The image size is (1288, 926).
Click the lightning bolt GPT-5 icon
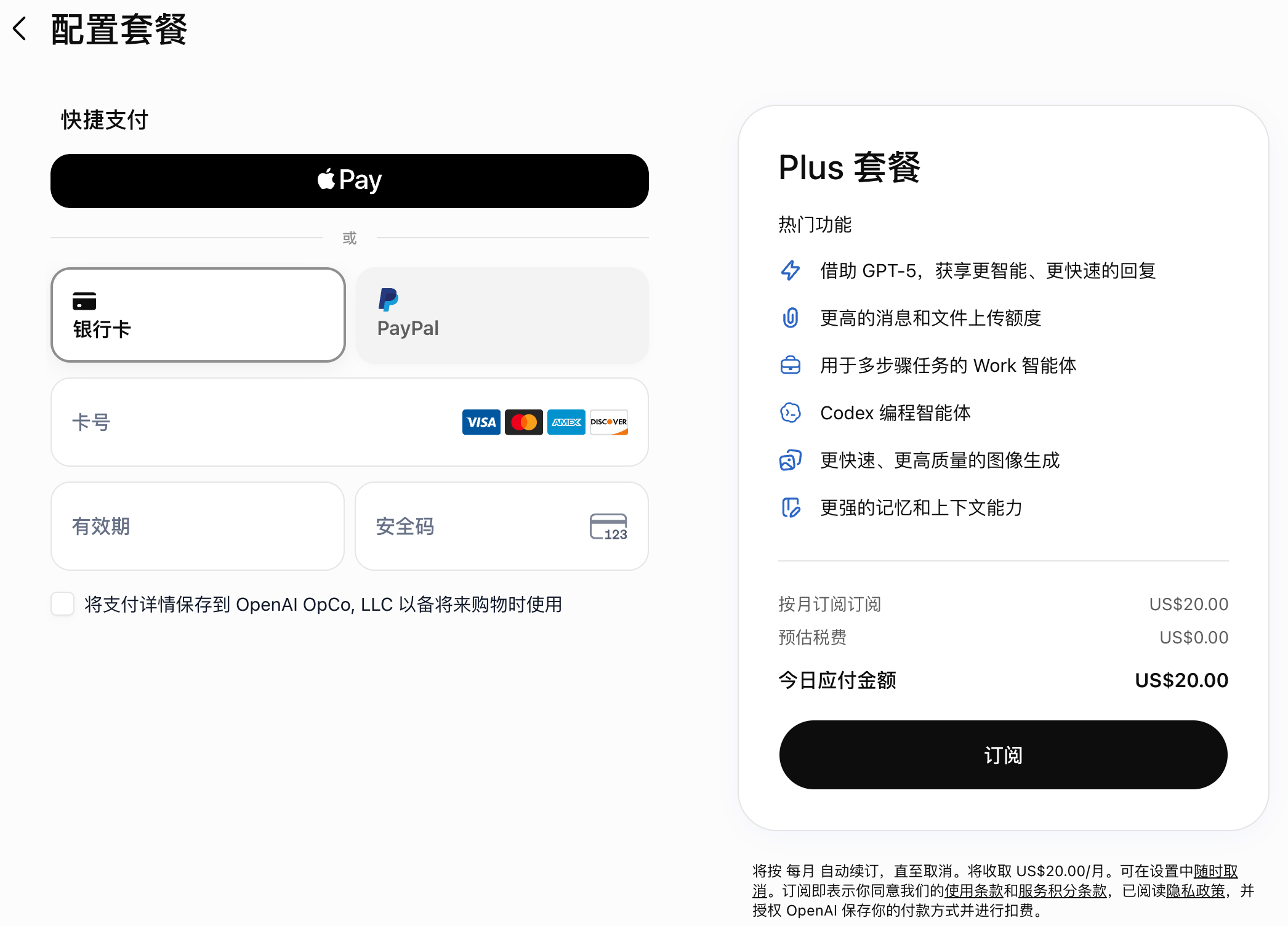click(x=791, y=270)
